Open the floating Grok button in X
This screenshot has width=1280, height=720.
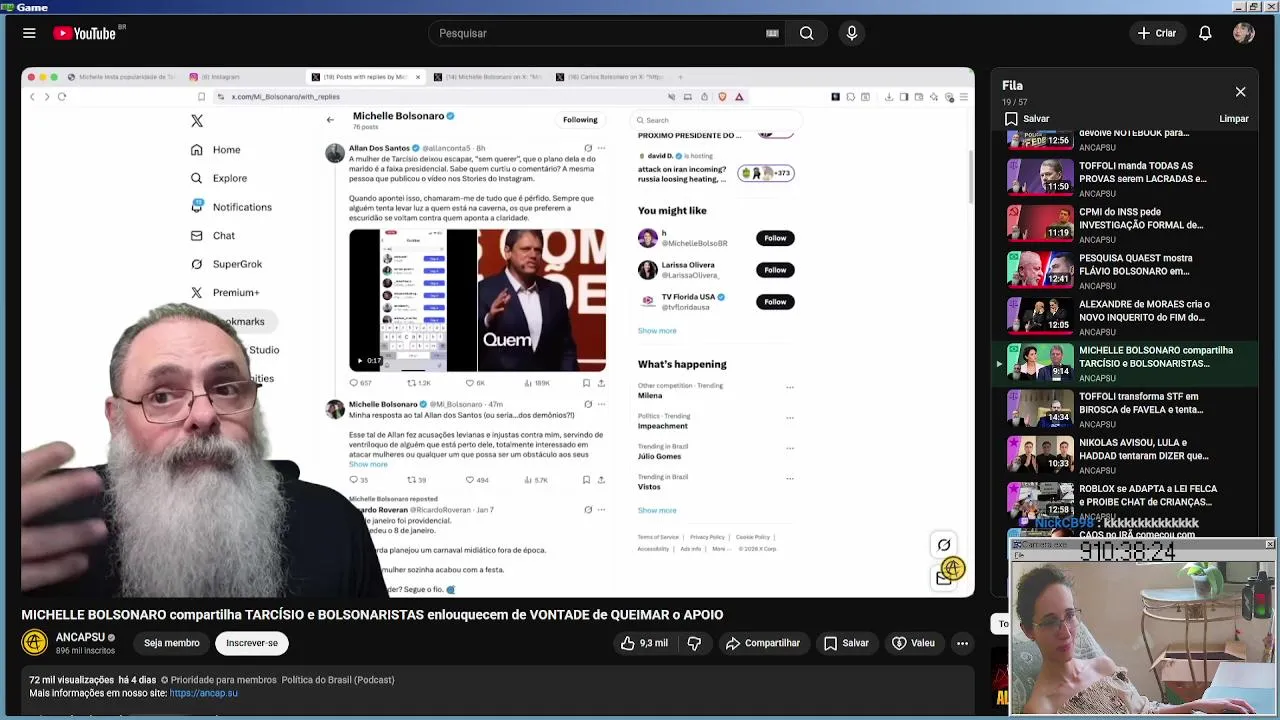click(x=943, y=545)
